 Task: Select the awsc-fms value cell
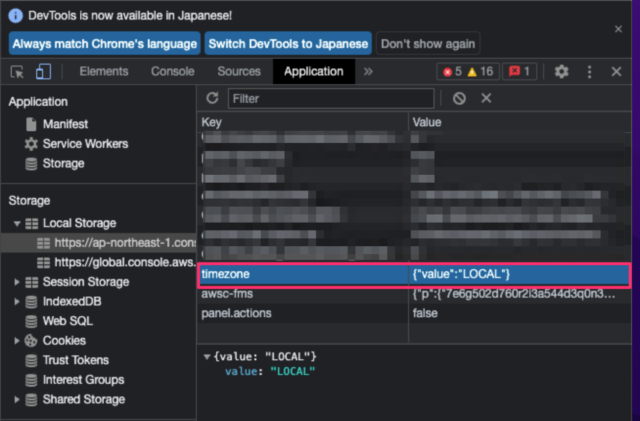pyautogui.click(x=519, y=294)
